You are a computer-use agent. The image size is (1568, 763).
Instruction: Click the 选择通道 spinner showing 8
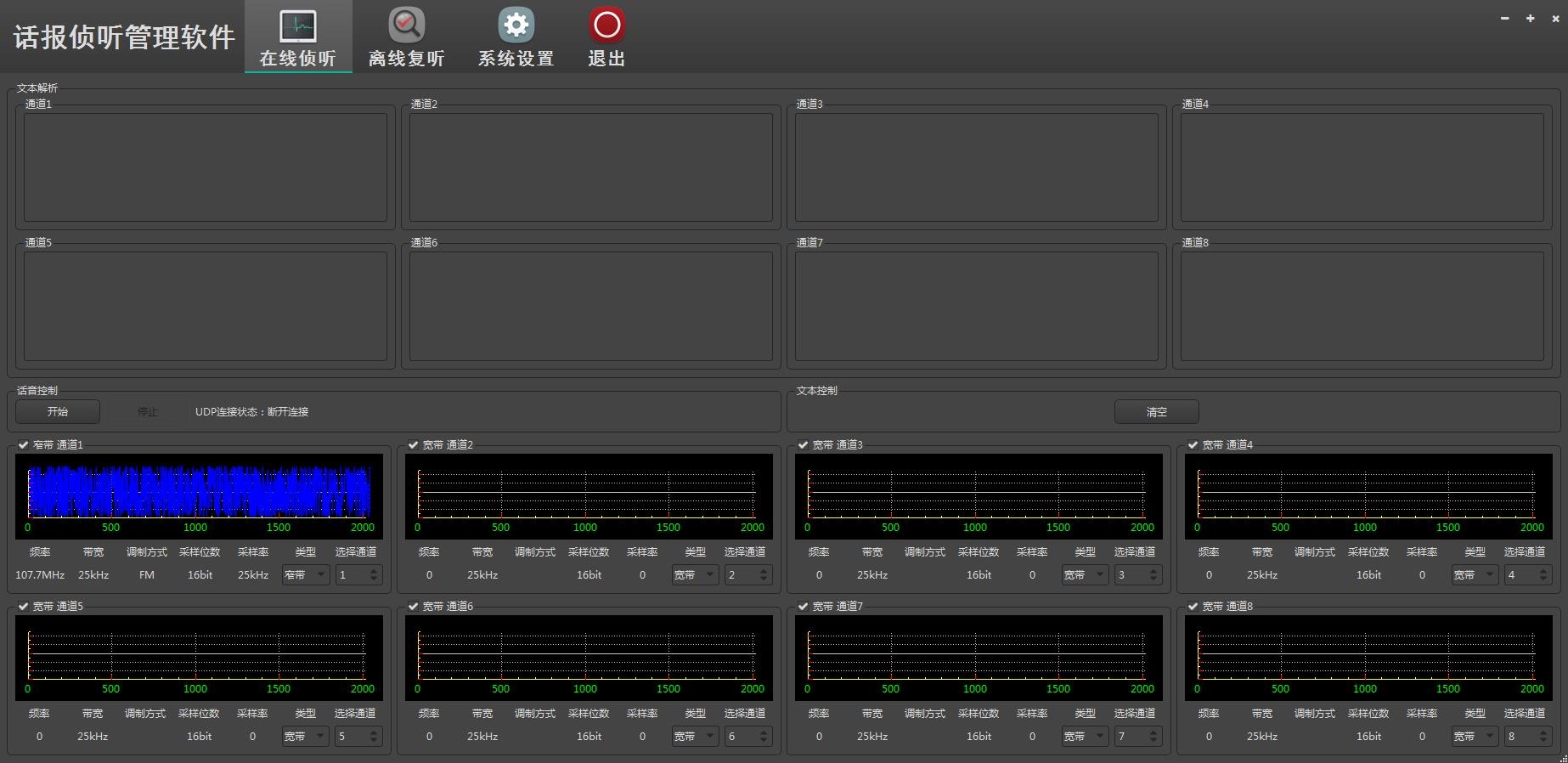[1528, 737]
